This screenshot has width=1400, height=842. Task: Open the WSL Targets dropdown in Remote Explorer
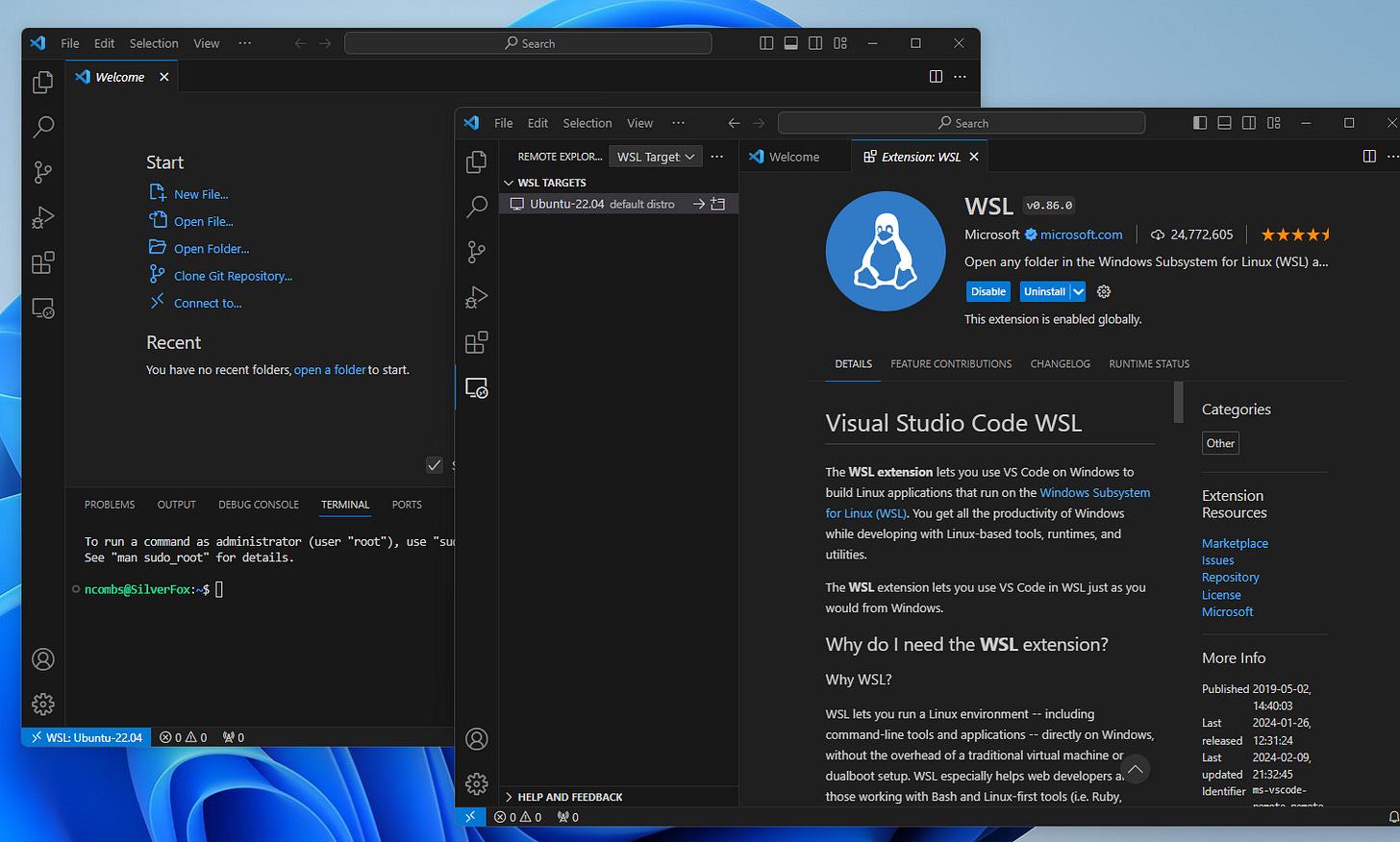(x=656, y=157)
